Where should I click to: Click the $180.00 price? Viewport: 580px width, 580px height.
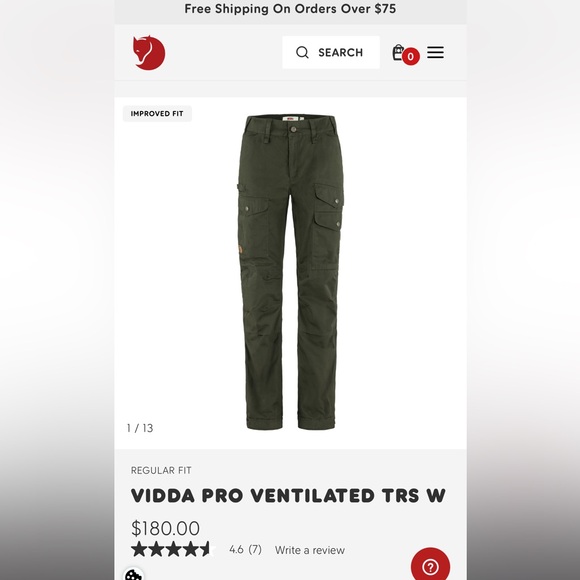165,528
